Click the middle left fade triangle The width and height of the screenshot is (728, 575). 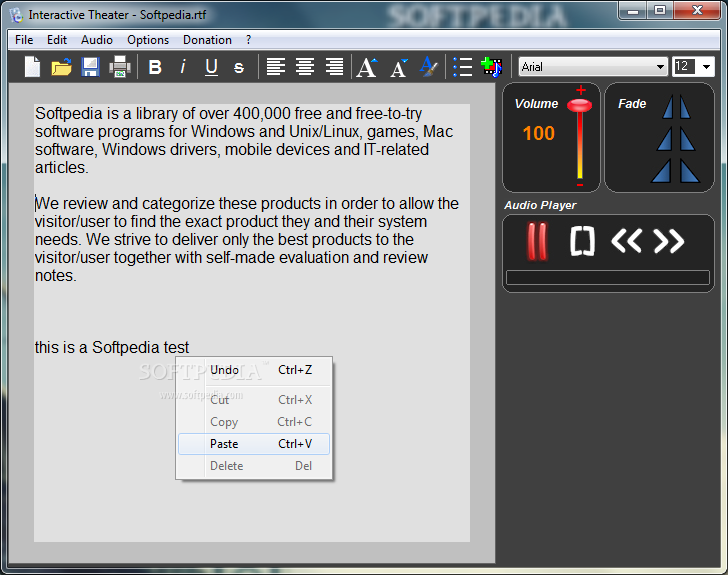[665, 139]
